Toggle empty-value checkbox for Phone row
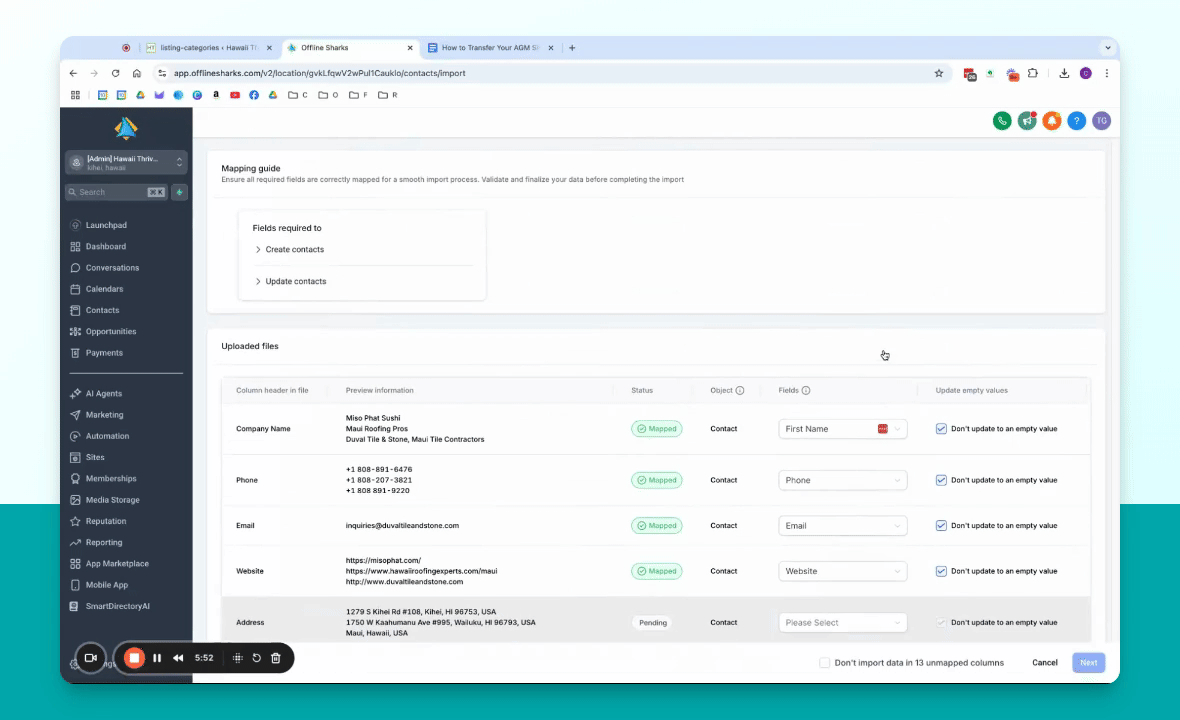This screenshot has width=1180, height=720. click(x=941, y=480)
